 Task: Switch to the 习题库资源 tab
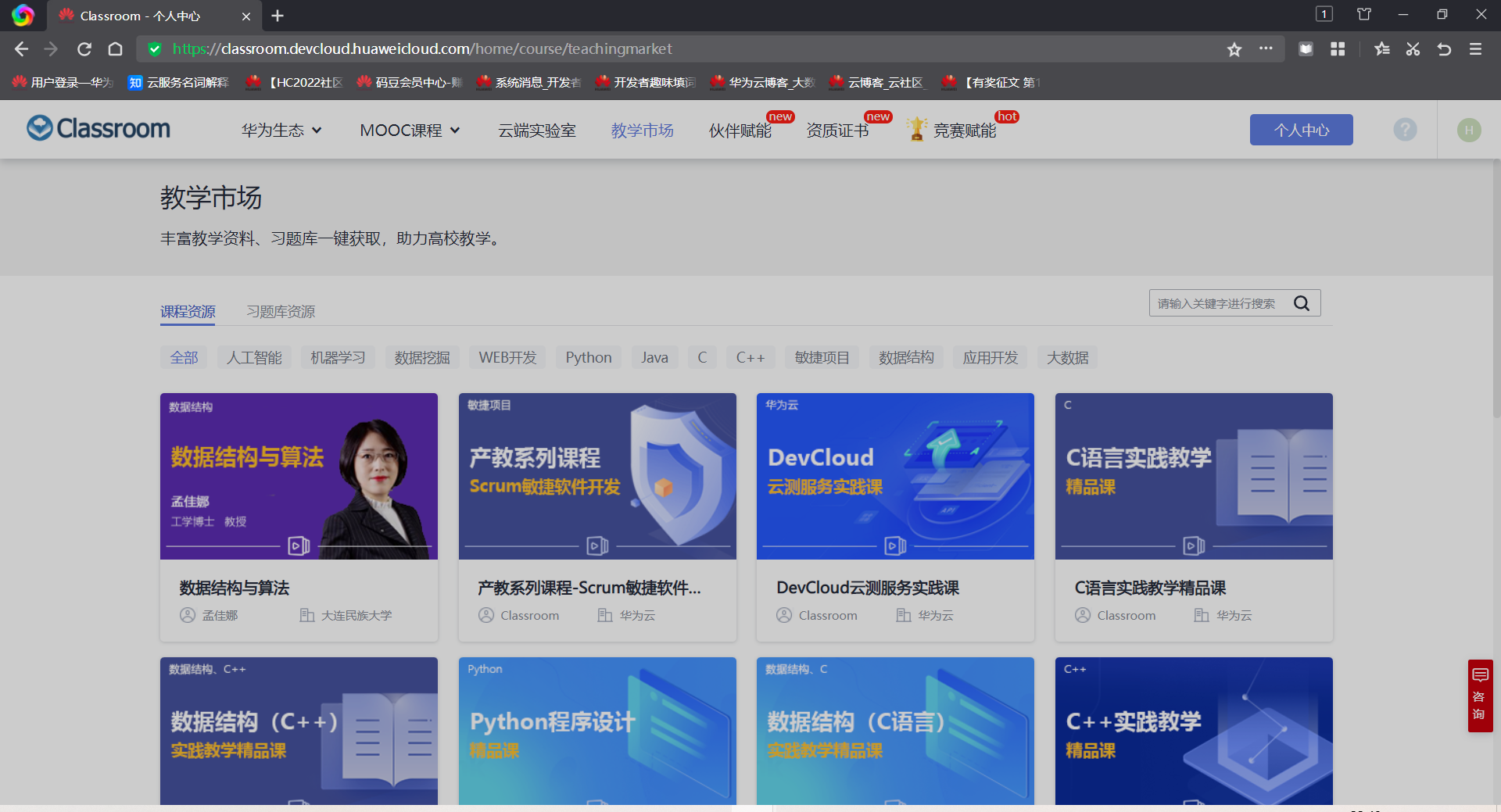[x=281, y=312]
